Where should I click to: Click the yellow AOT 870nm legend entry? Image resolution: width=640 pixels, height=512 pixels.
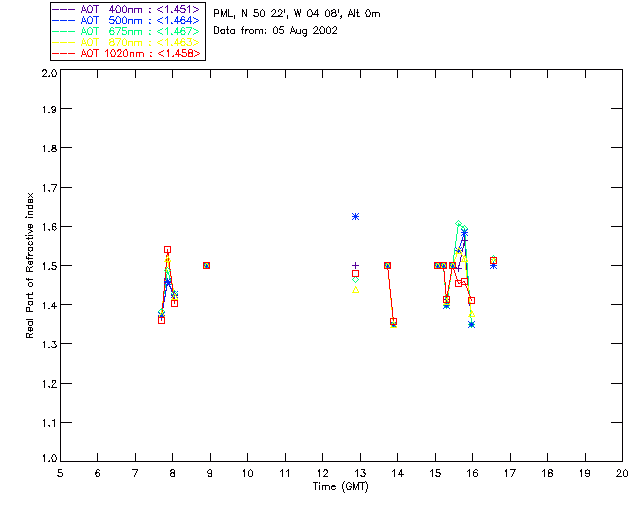tap(126, 42)
